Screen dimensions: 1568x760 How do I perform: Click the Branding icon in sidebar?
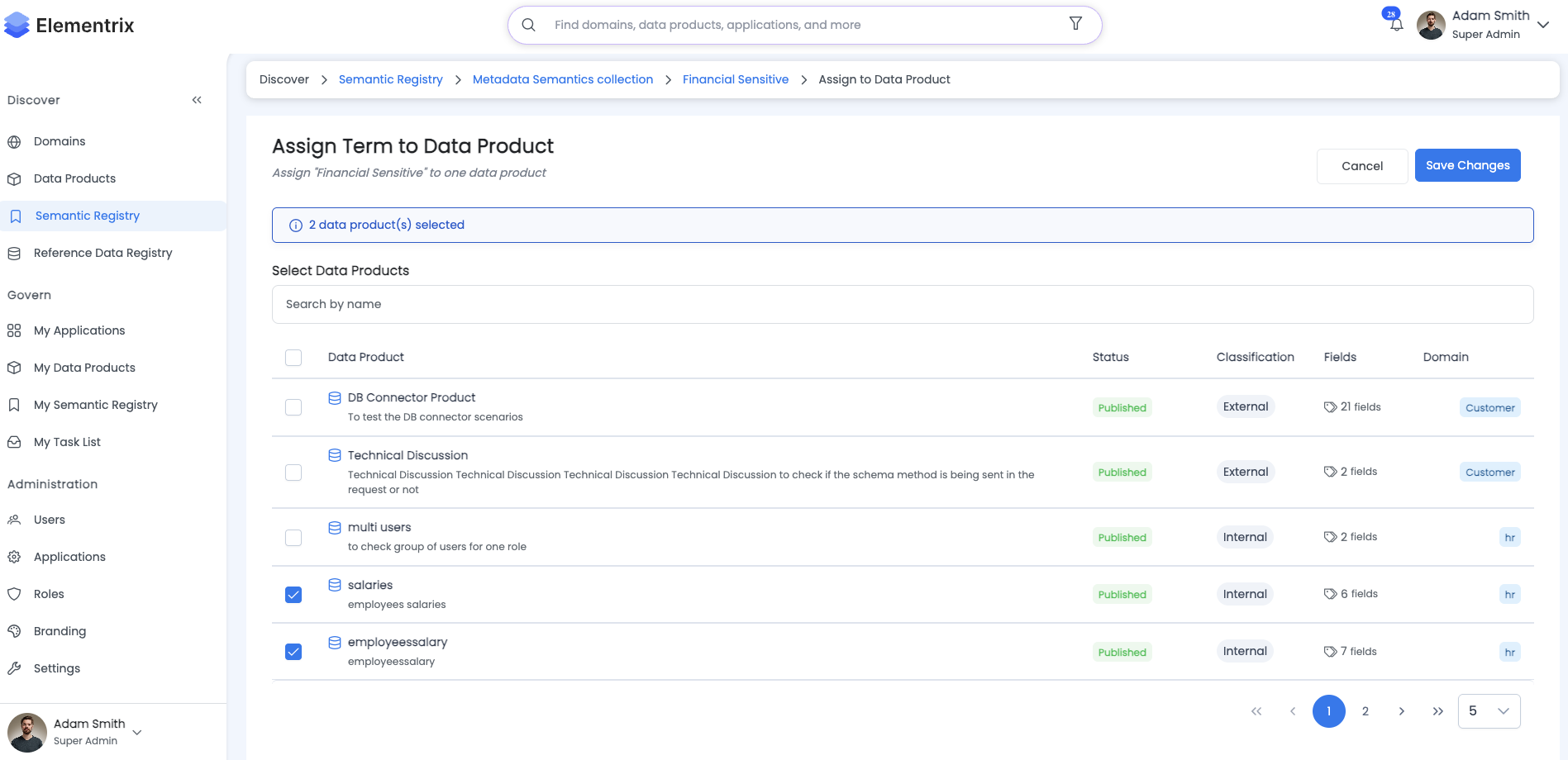click(15, 631)
